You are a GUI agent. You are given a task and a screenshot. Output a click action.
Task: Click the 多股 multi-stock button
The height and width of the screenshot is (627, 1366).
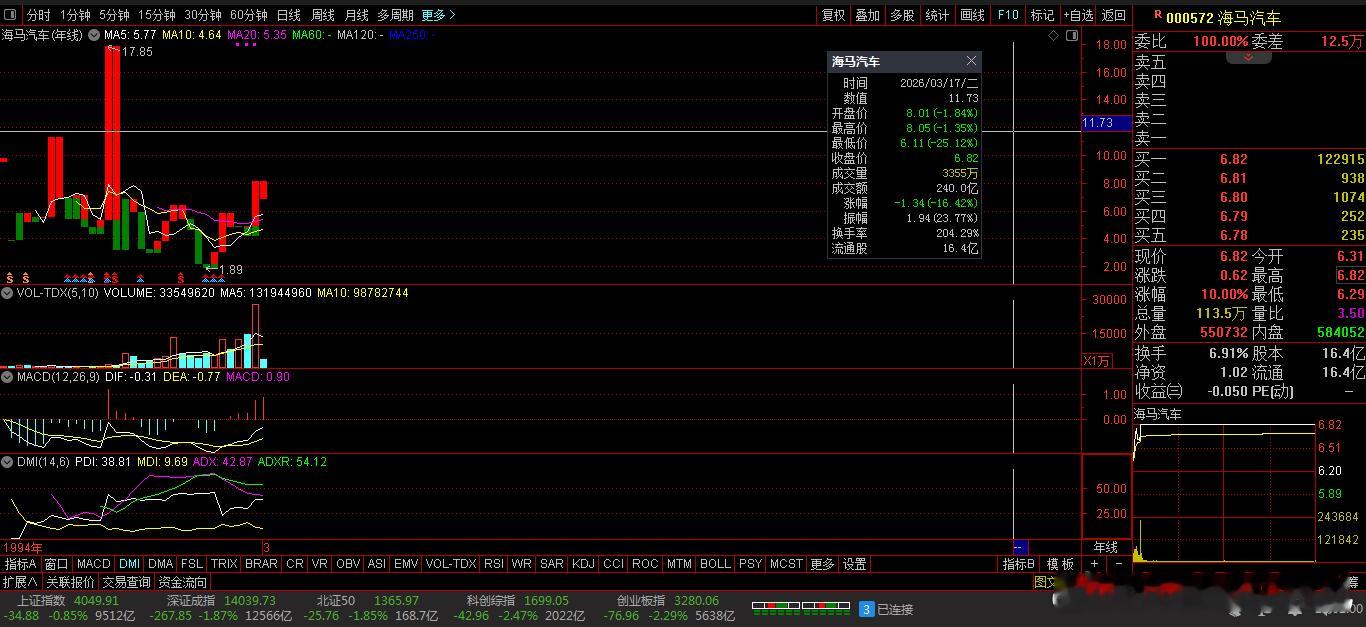[902, 15]
